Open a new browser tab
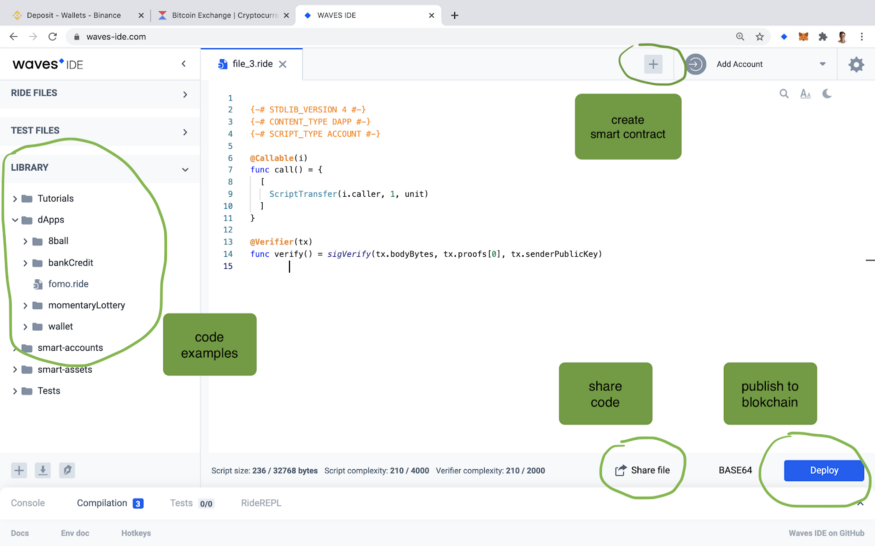This screenshot has width=875, height=546. pos(454,15)
